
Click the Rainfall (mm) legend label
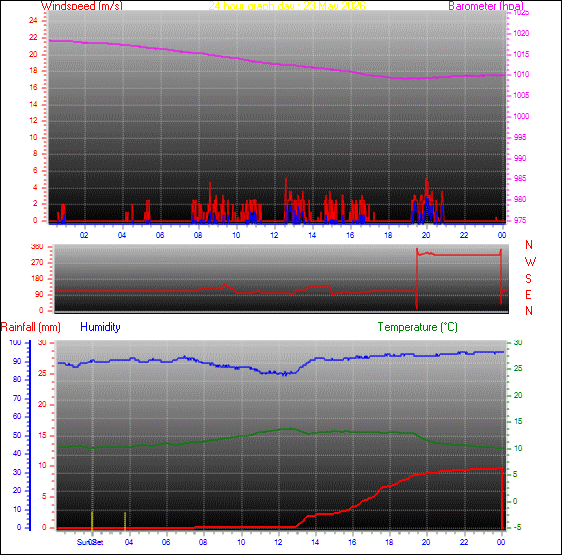click(x=31, y=327)
